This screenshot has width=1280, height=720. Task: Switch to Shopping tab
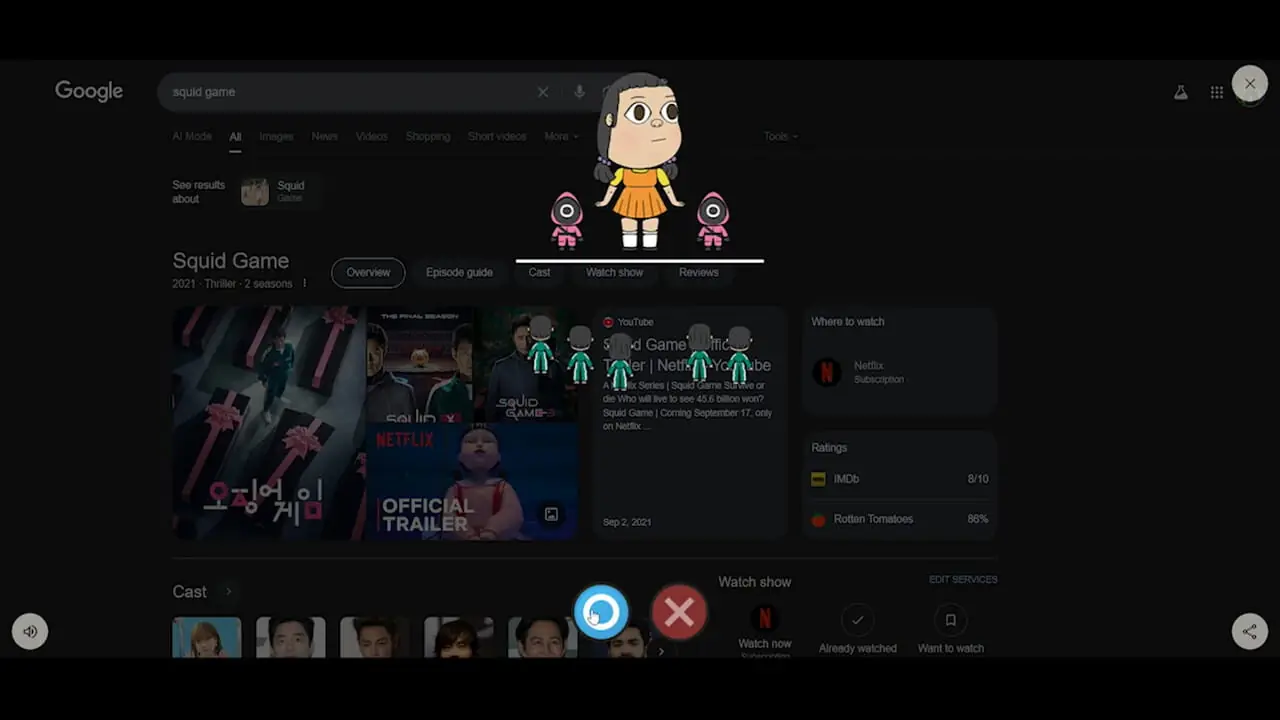(428, 136)
